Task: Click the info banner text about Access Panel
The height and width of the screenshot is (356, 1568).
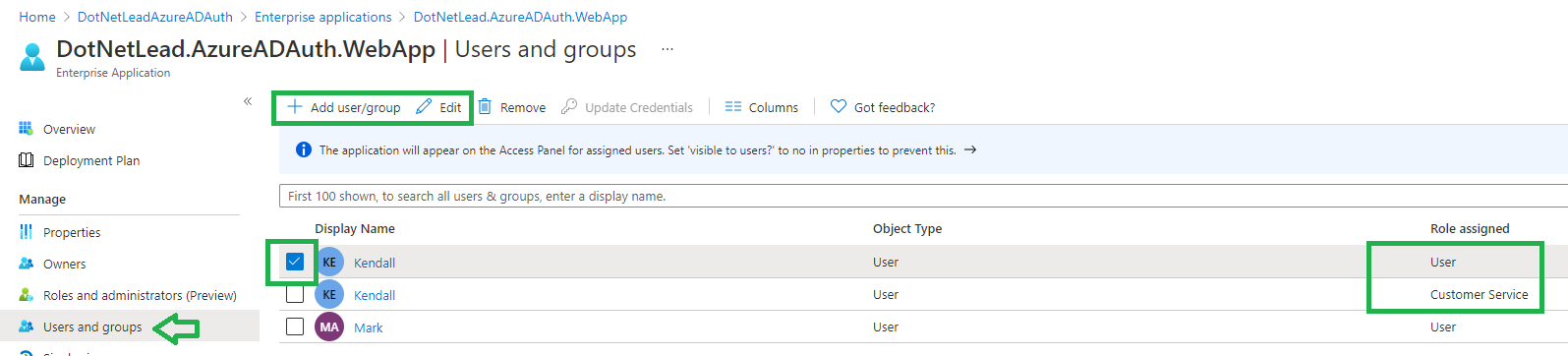Action: click(637, 150)
